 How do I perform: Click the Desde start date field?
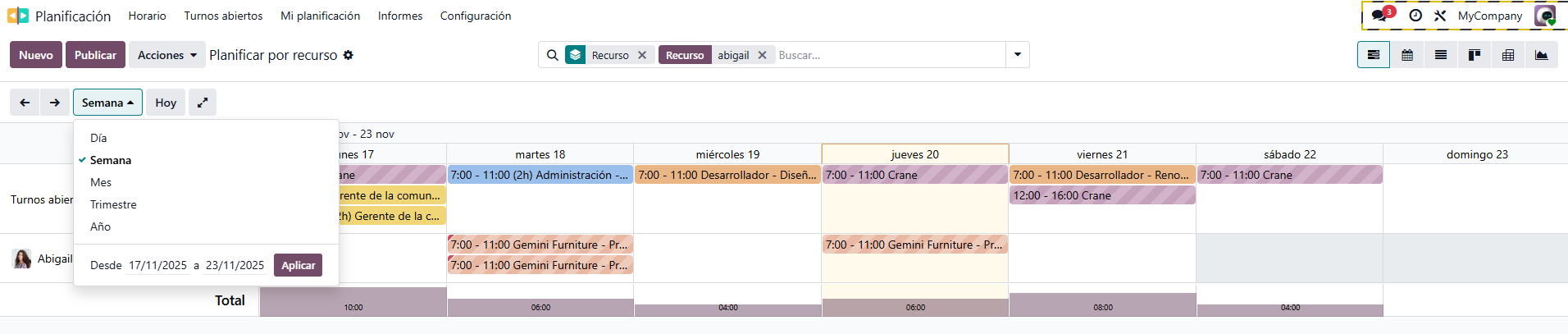point(157,265)
